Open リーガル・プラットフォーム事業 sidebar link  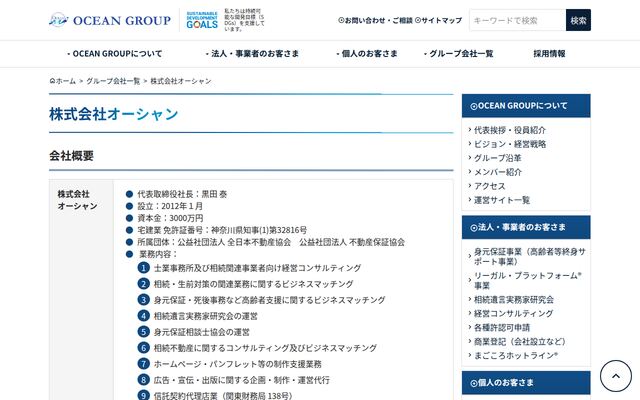[527, 280]
